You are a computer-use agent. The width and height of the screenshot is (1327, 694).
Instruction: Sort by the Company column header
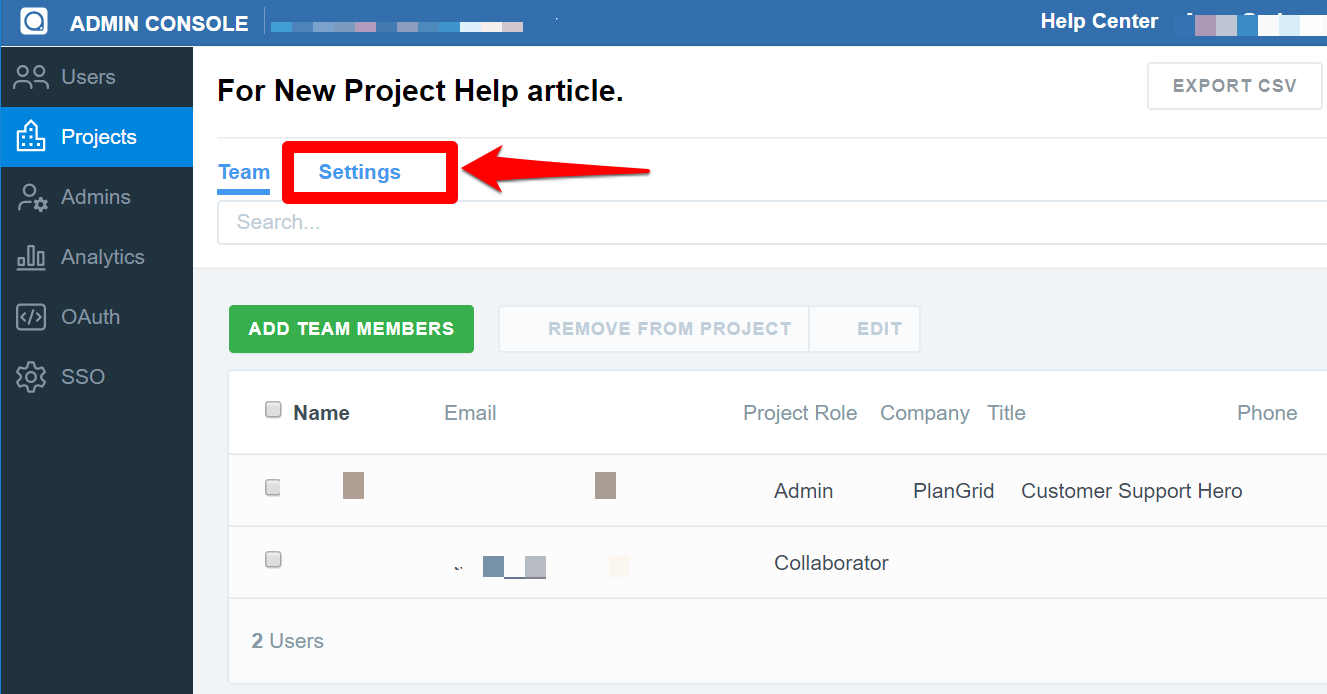pos(925,413)
